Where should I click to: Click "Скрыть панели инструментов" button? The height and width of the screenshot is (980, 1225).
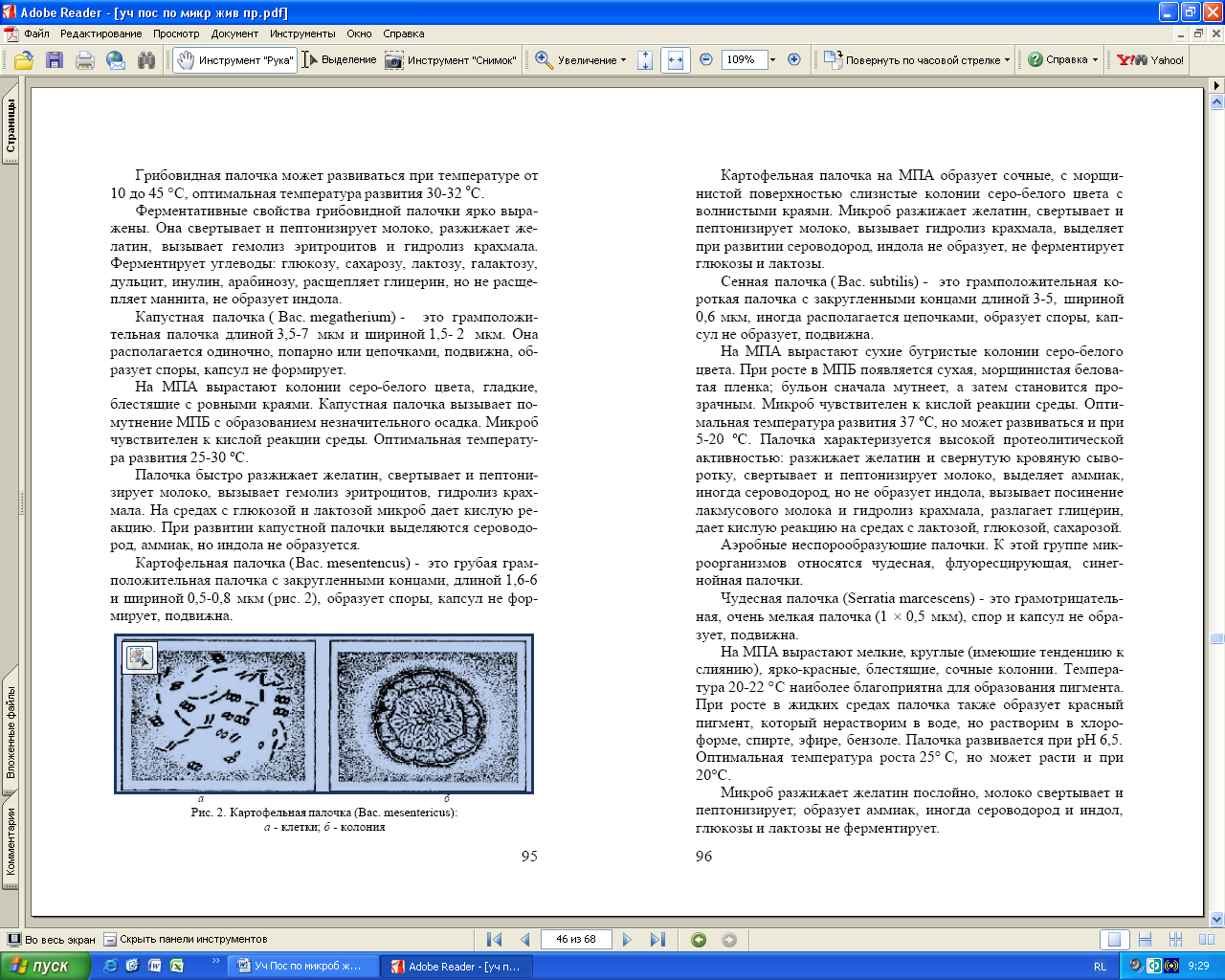coord(186,939)
